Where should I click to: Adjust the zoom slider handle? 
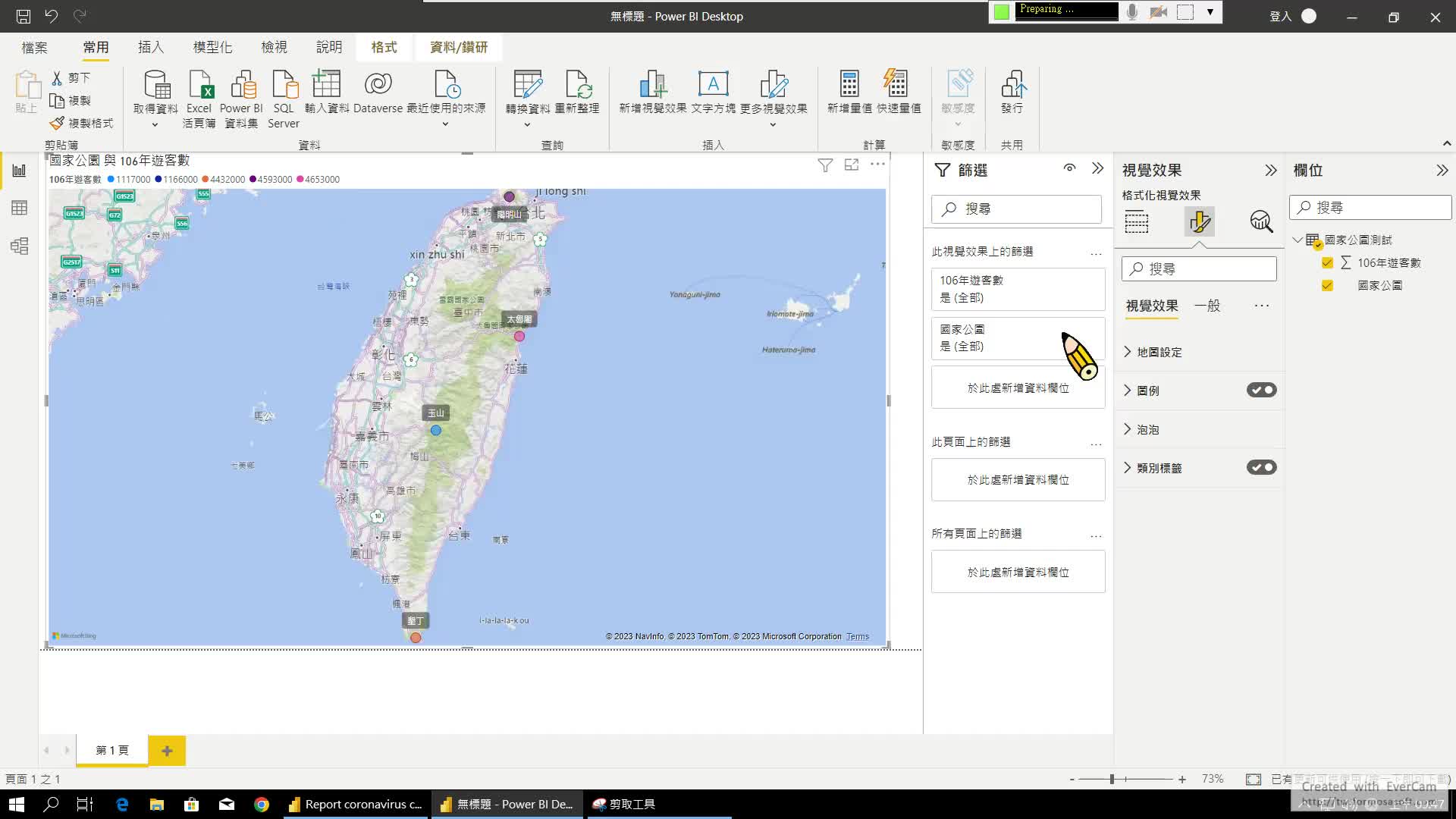click(x=1112, y=779)
